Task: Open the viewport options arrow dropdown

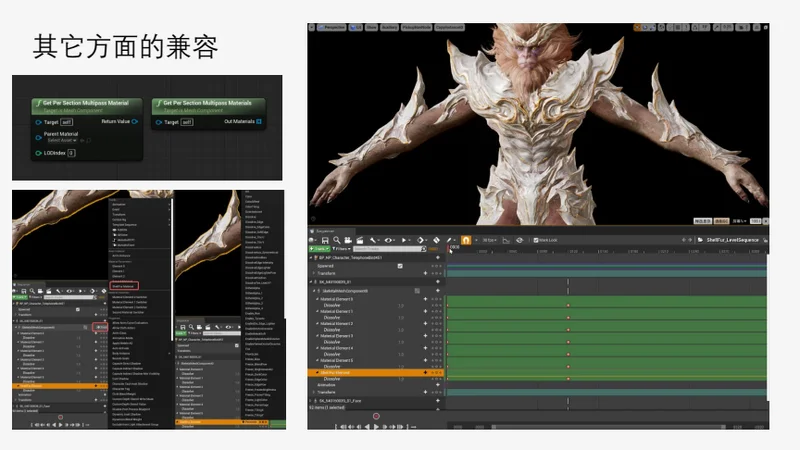Action: (x=312, y=28)
